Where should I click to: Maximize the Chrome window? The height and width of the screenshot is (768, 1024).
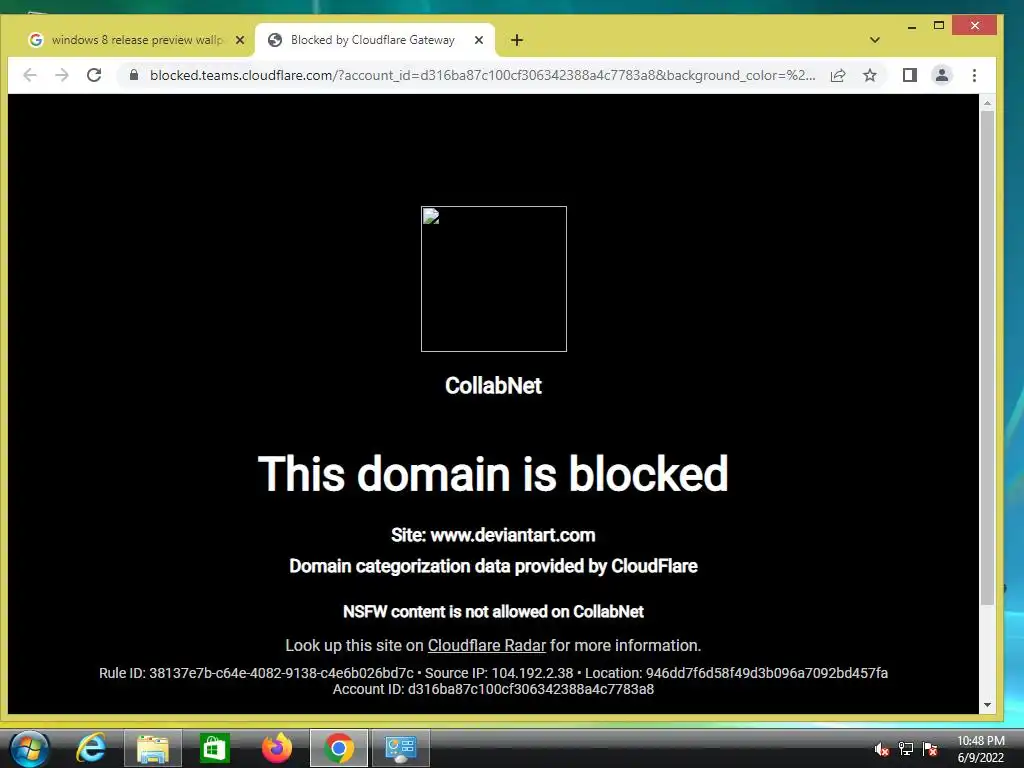pyautogui.click(x=939, y=25)
